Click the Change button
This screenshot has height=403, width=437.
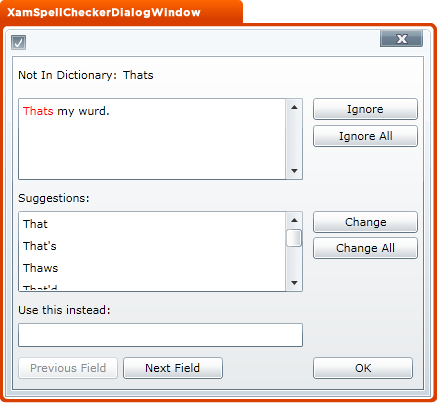tap(365, 222)
